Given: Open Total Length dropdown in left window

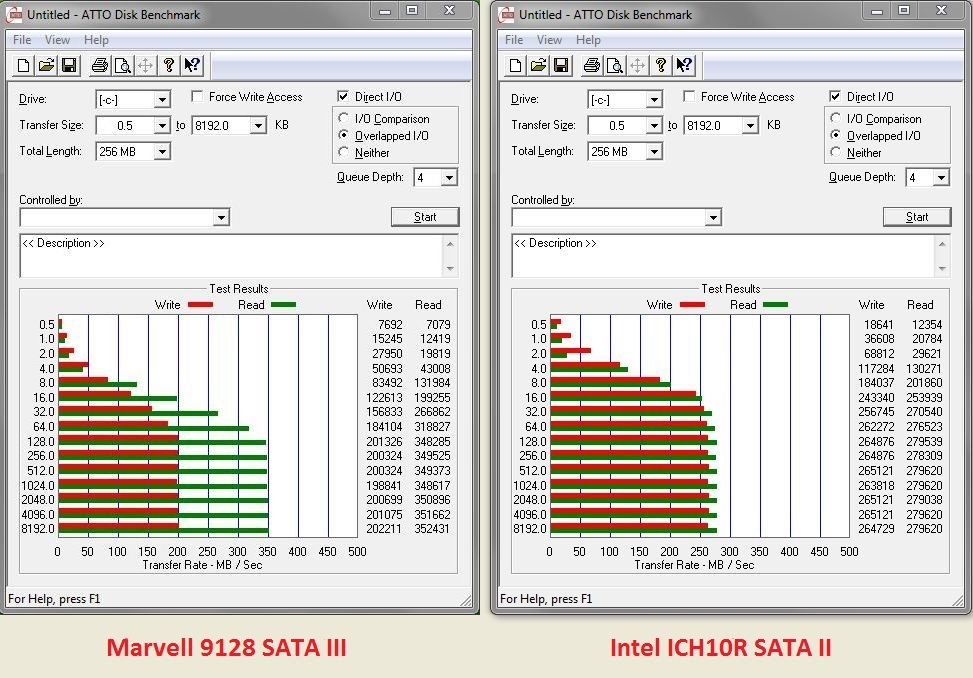Looking at the screenshot, I should (161, 152).
